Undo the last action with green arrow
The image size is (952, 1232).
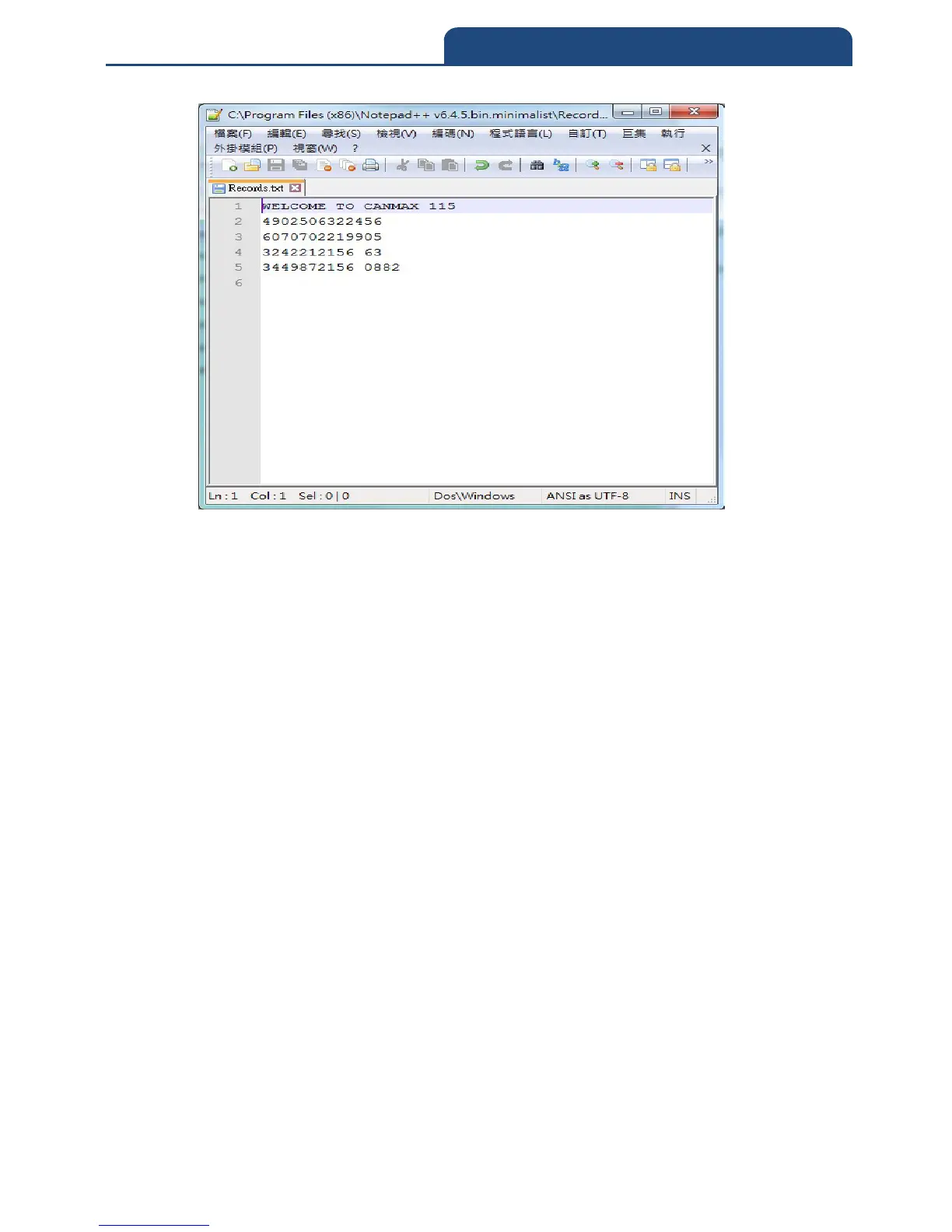click(481, 165)
